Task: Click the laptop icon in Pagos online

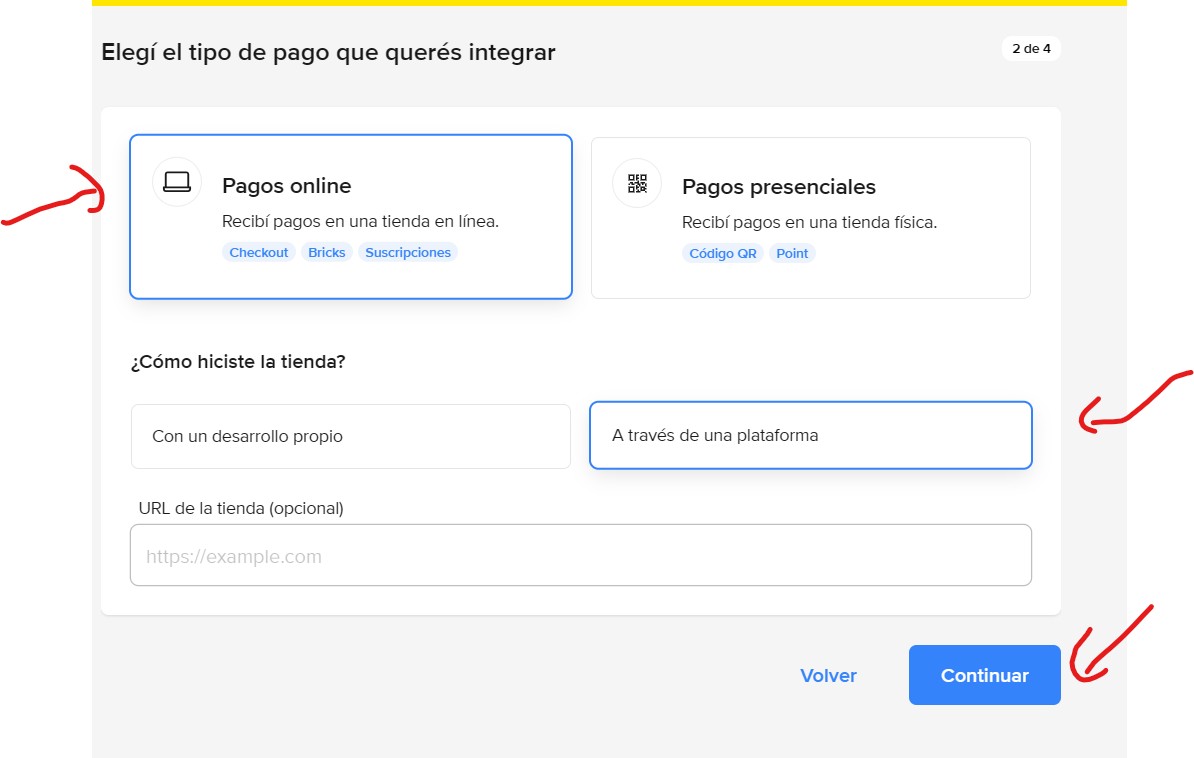Action: point(177,182)
